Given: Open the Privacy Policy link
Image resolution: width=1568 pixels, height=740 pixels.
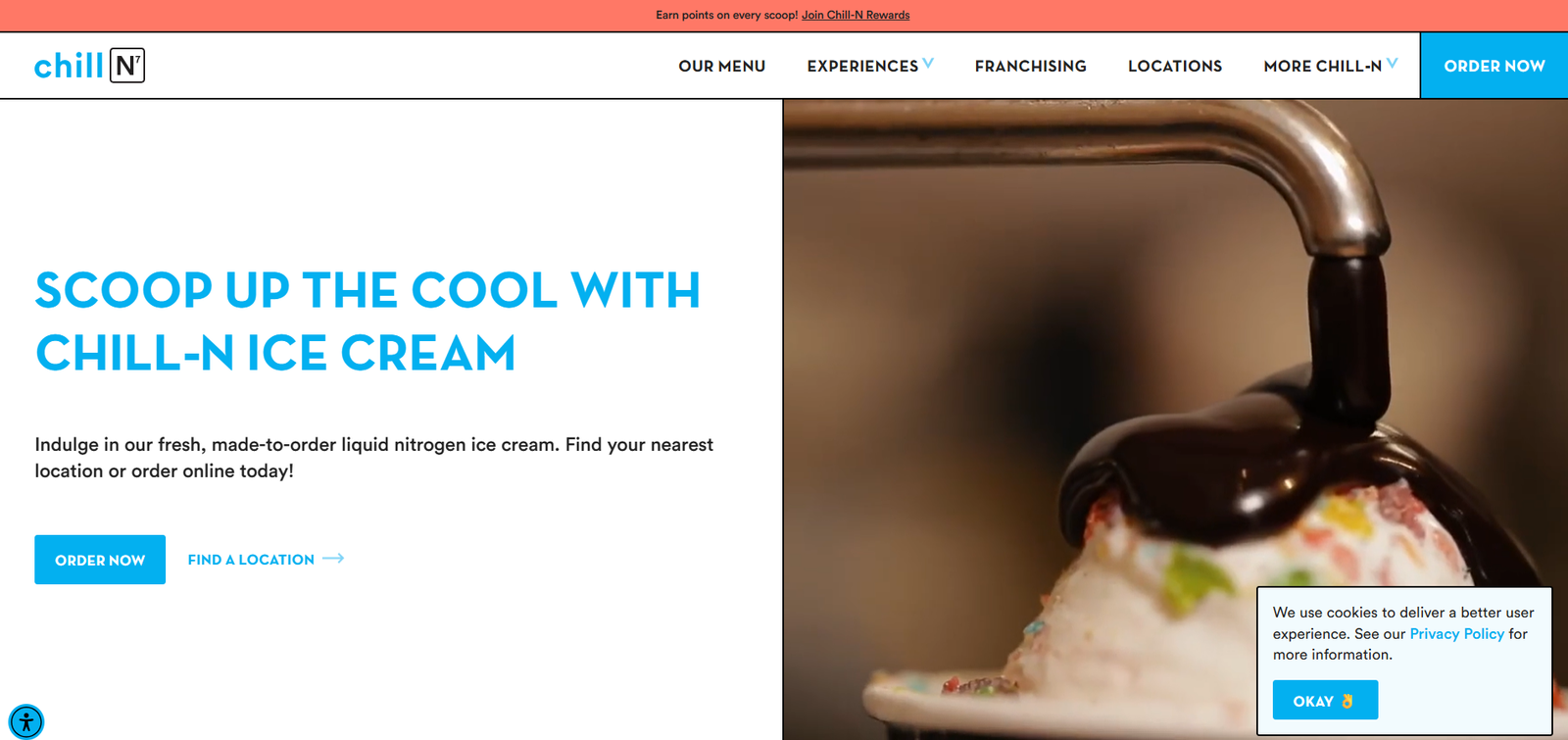Looking at the screenshot, I should coord(1457,634).
